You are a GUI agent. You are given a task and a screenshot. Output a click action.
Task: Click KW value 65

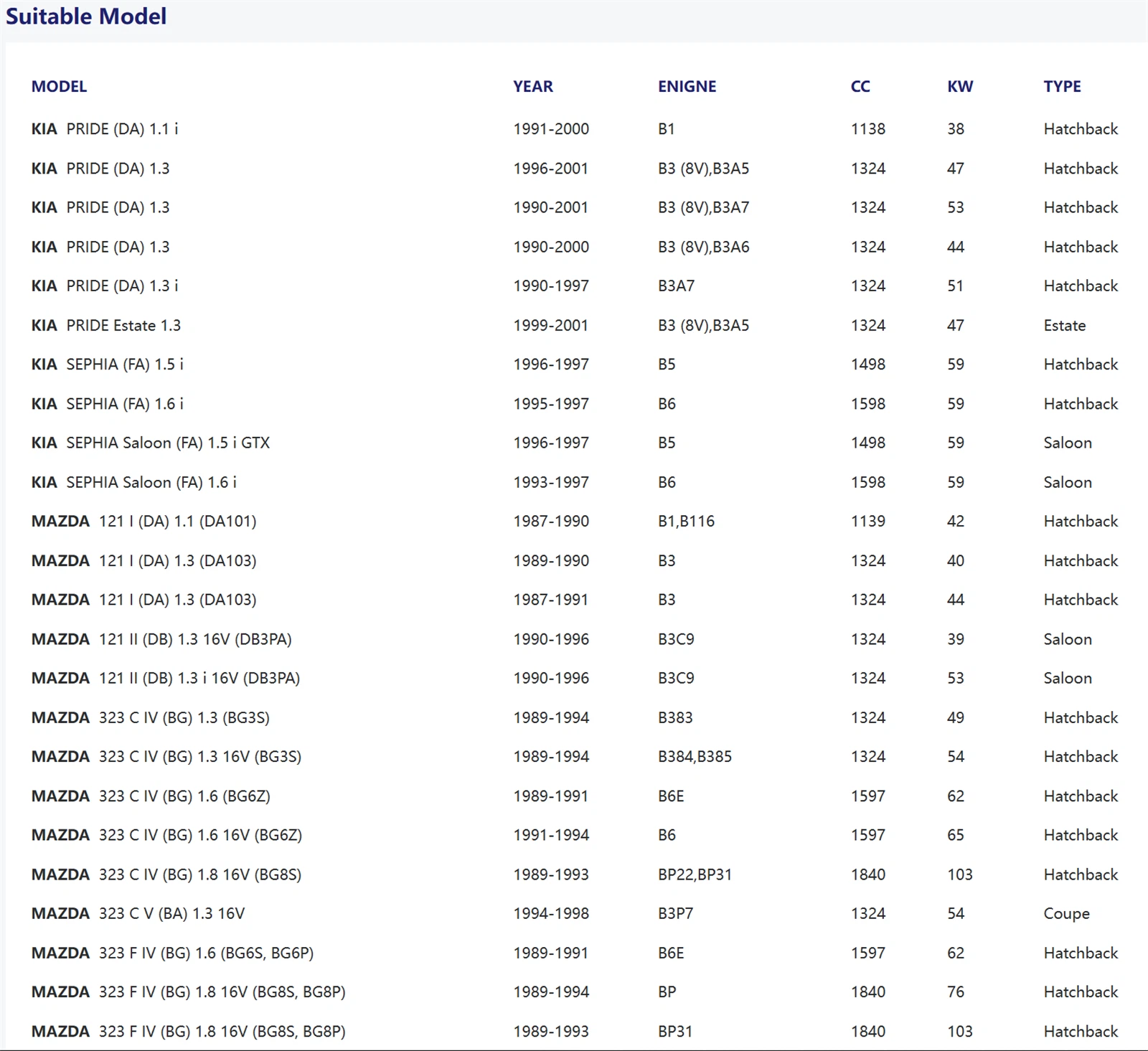click(956, 835)
